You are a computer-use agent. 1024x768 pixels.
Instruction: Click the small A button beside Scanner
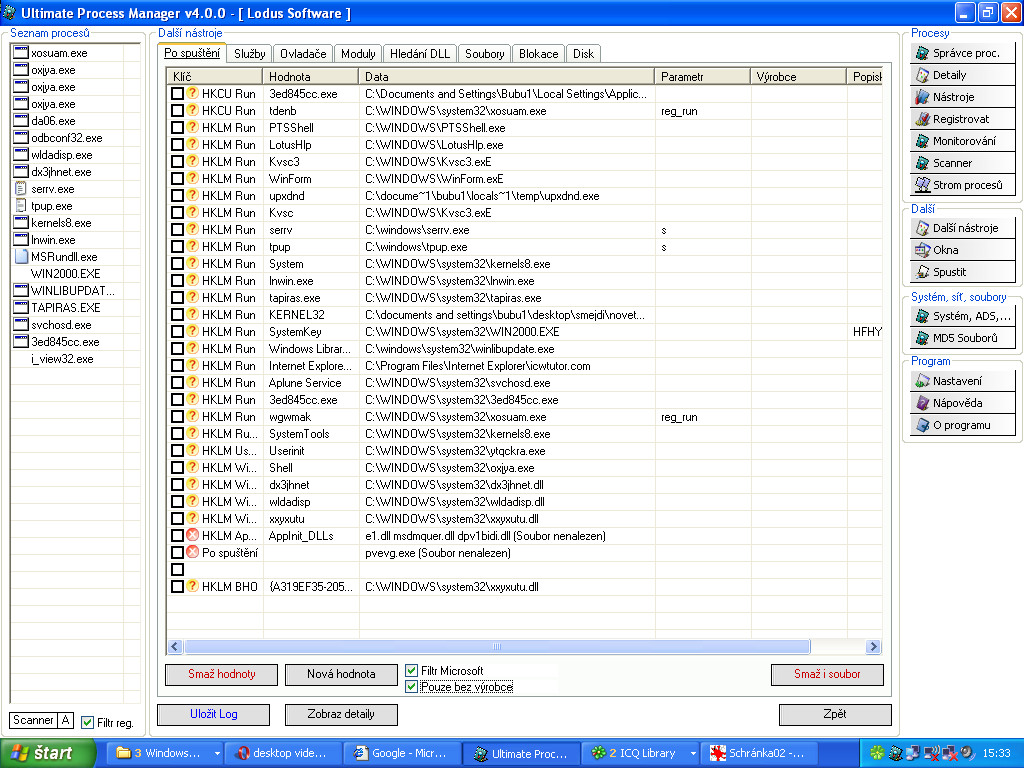tap(65, 720)
